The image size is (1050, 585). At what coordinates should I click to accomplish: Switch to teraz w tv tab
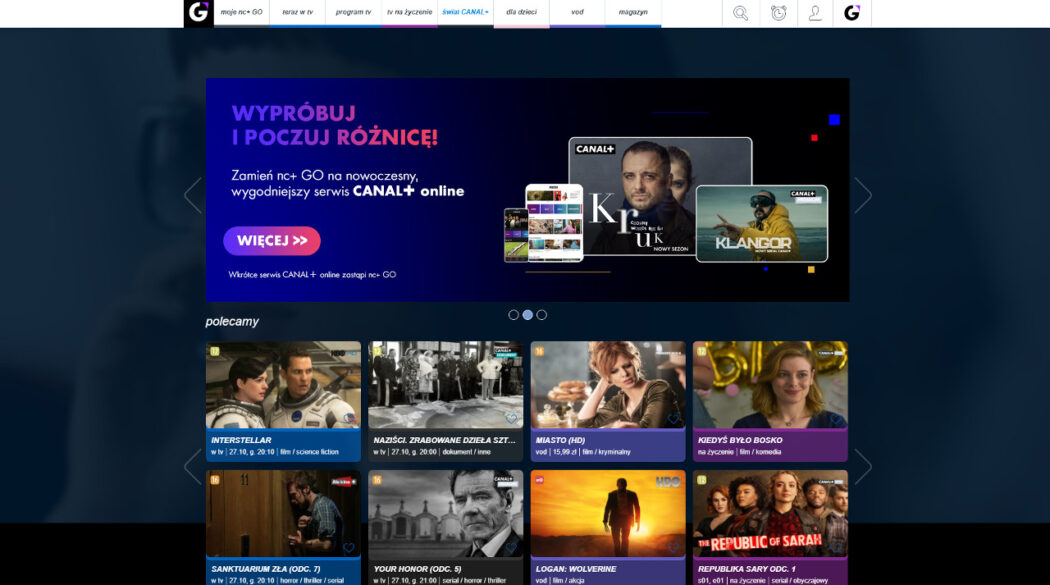tap(297, 13)
